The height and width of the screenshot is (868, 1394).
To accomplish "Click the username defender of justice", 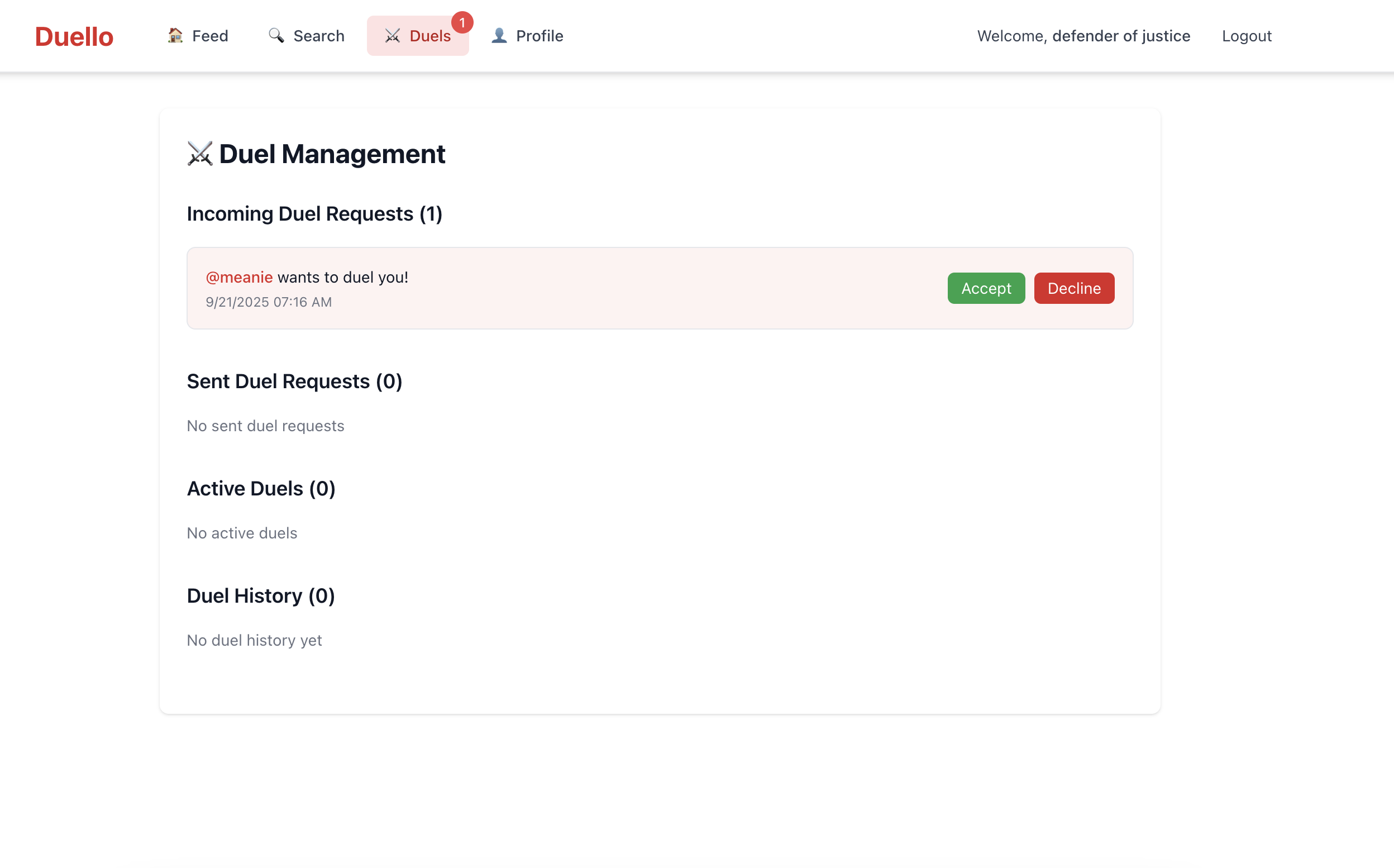I will pyautogui.click(x=1120, y=36).
